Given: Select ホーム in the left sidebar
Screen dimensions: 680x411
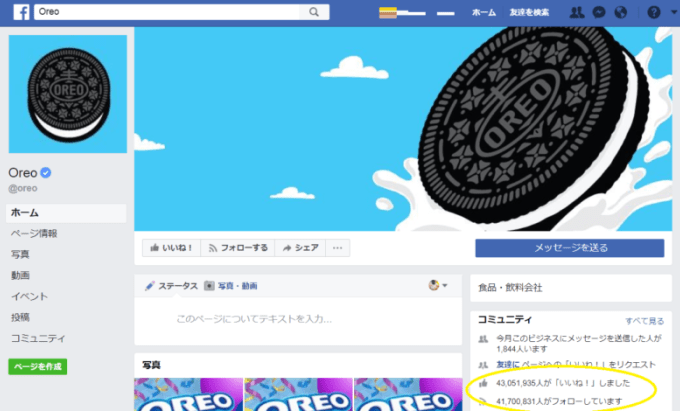Looking at the screenshot, I should [x=66, y=213].
